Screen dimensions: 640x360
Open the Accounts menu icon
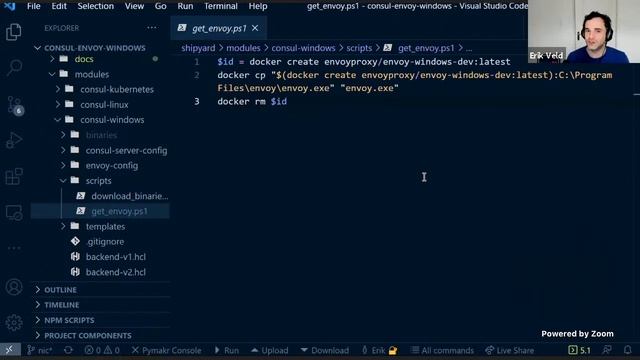pos(13,287)
